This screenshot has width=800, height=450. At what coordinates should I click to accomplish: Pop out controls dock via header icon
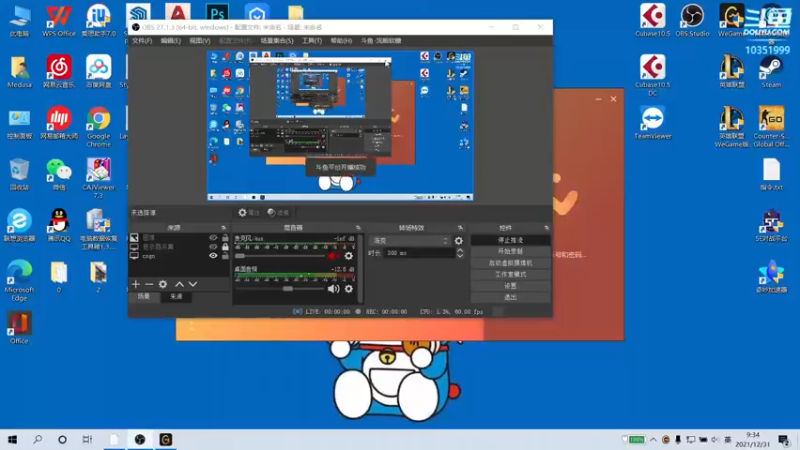click(x=546, y=228)
